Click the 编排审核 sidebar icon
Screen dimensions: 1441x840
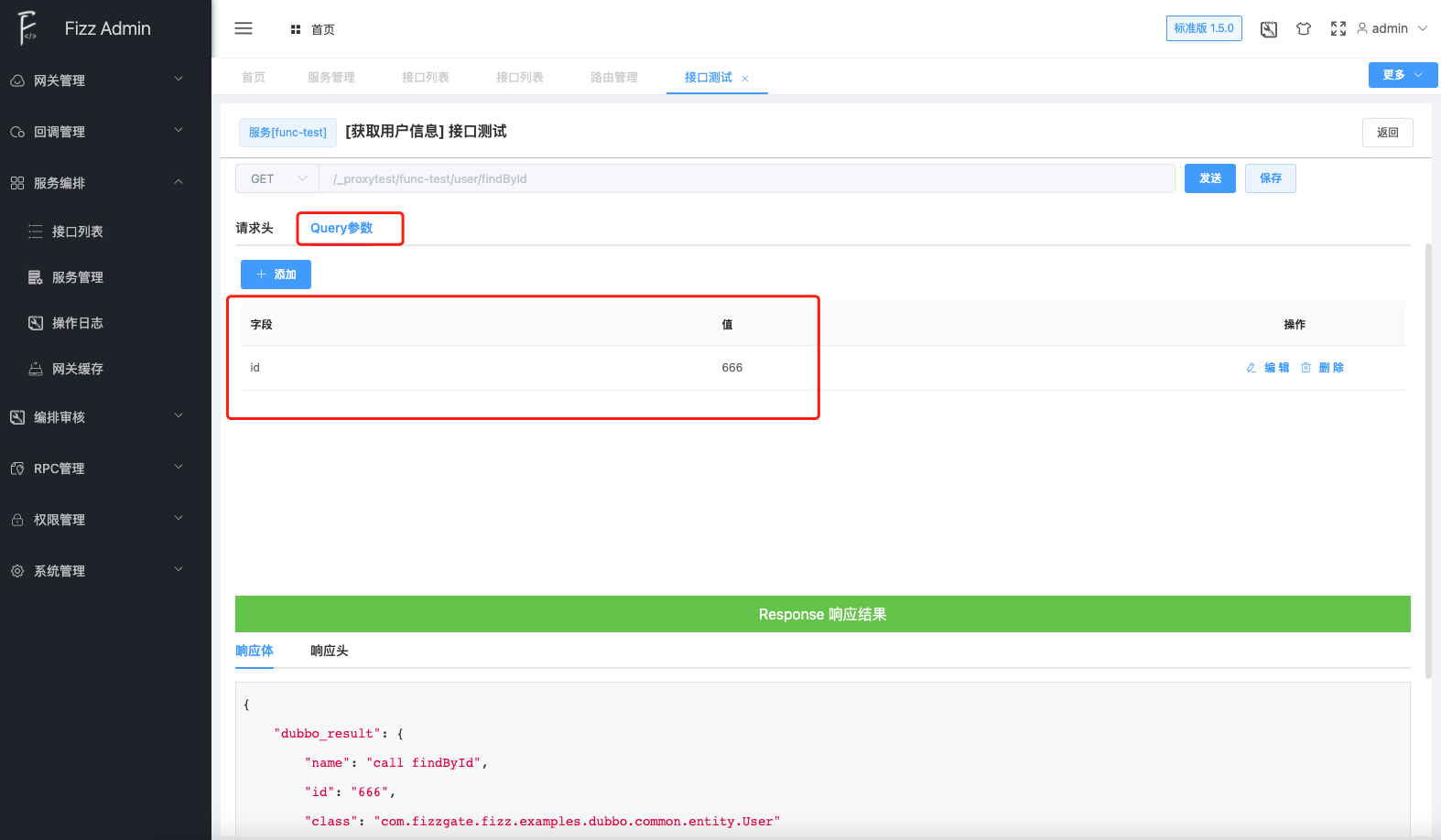point(17,417)
